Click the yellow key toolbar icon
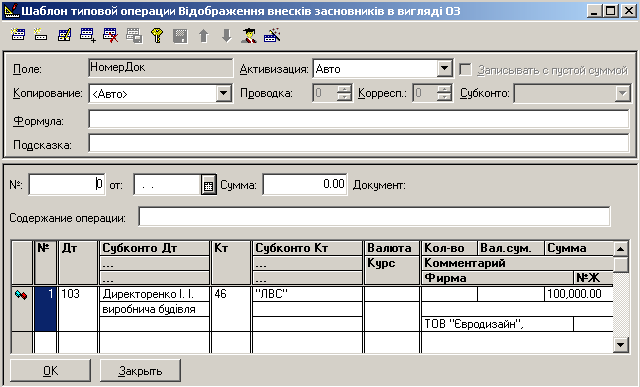640x387 pixels. (157, 35)
